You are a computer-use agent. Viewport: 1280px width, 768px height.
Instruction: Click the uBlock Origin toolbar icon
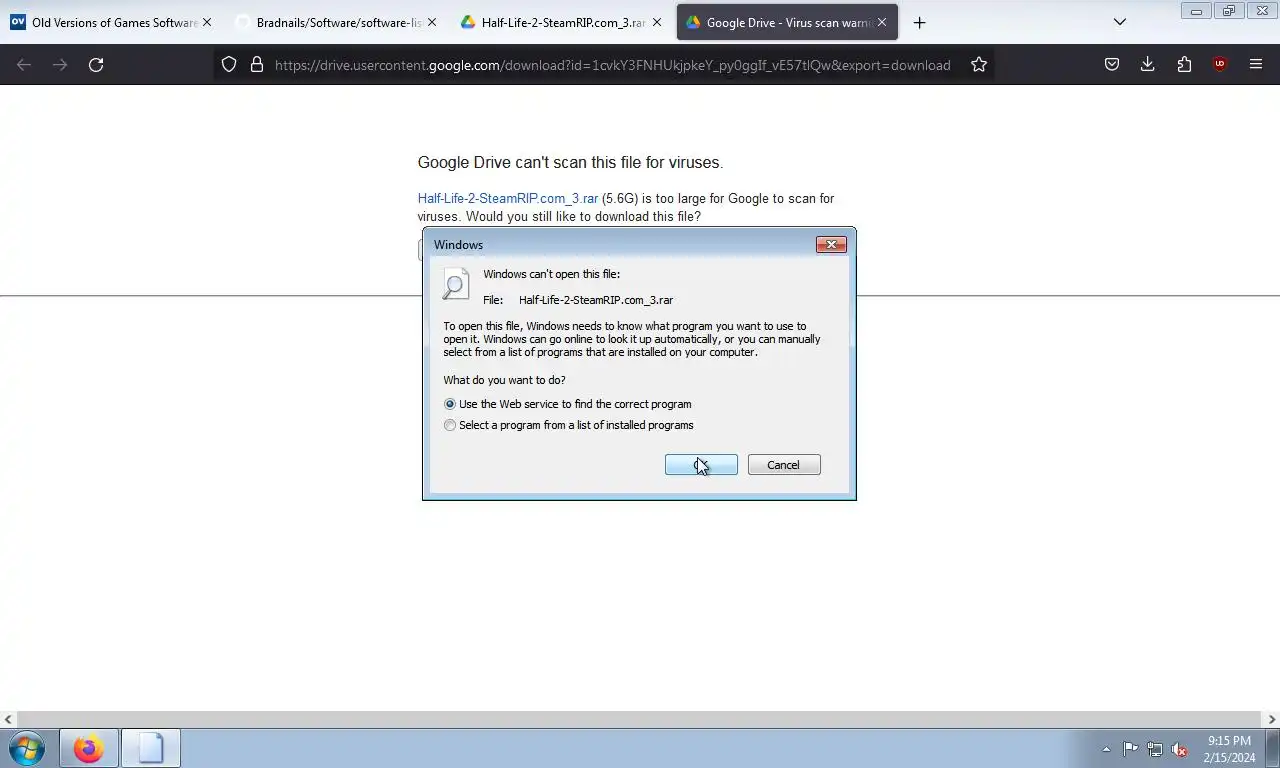pos(1220,64)
